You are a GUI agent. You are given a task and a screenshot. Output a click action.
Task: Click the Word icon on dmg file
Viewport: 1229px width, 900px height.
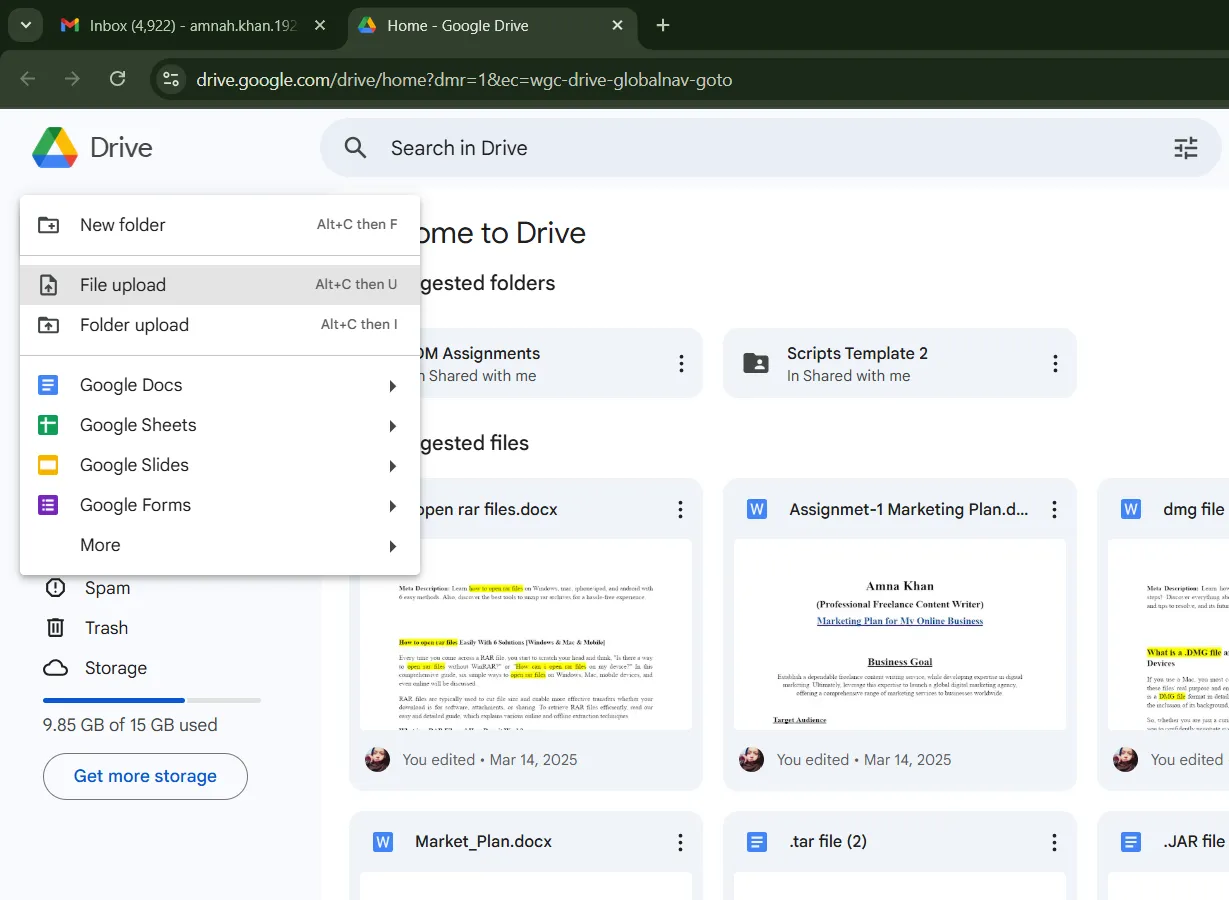[1131, 510]
